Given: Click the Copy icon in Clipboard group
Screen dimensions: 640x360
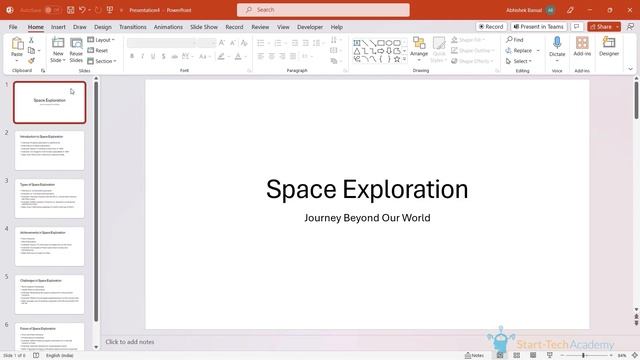Looking at the screenshot, I should click(31, 51).
